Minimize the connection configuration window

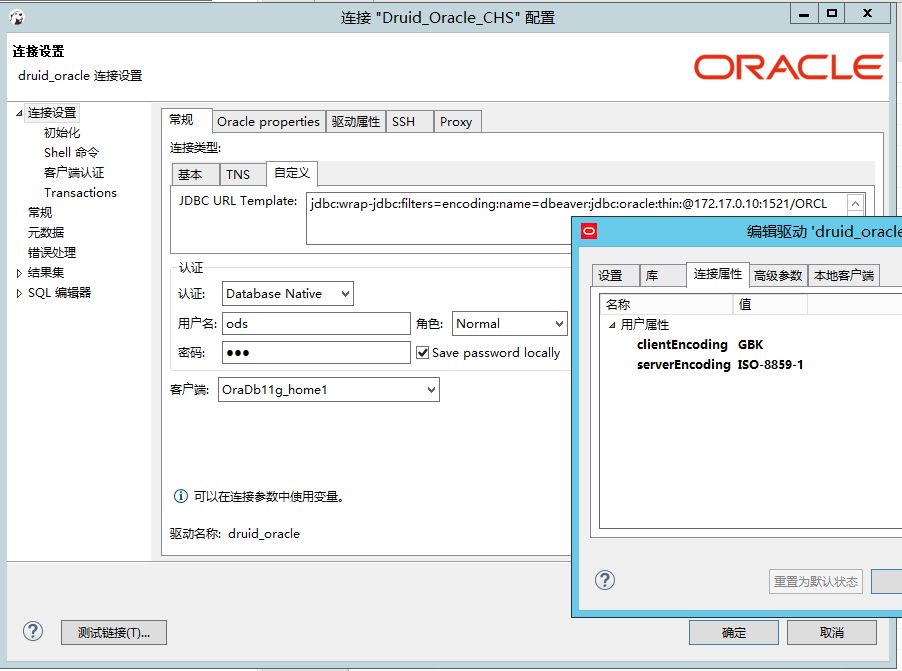tap(804, 14)
